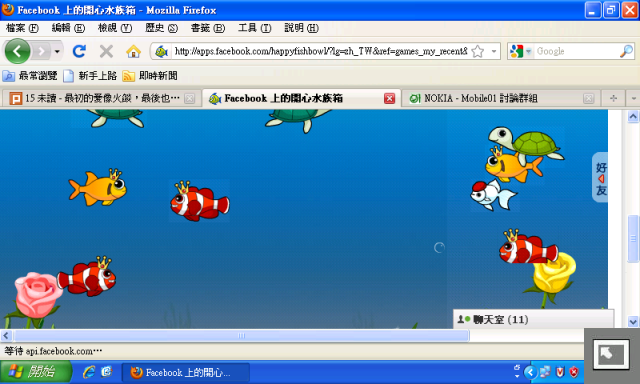
Task: Open a new tab with plus button
Action: [x=613, y=98]
